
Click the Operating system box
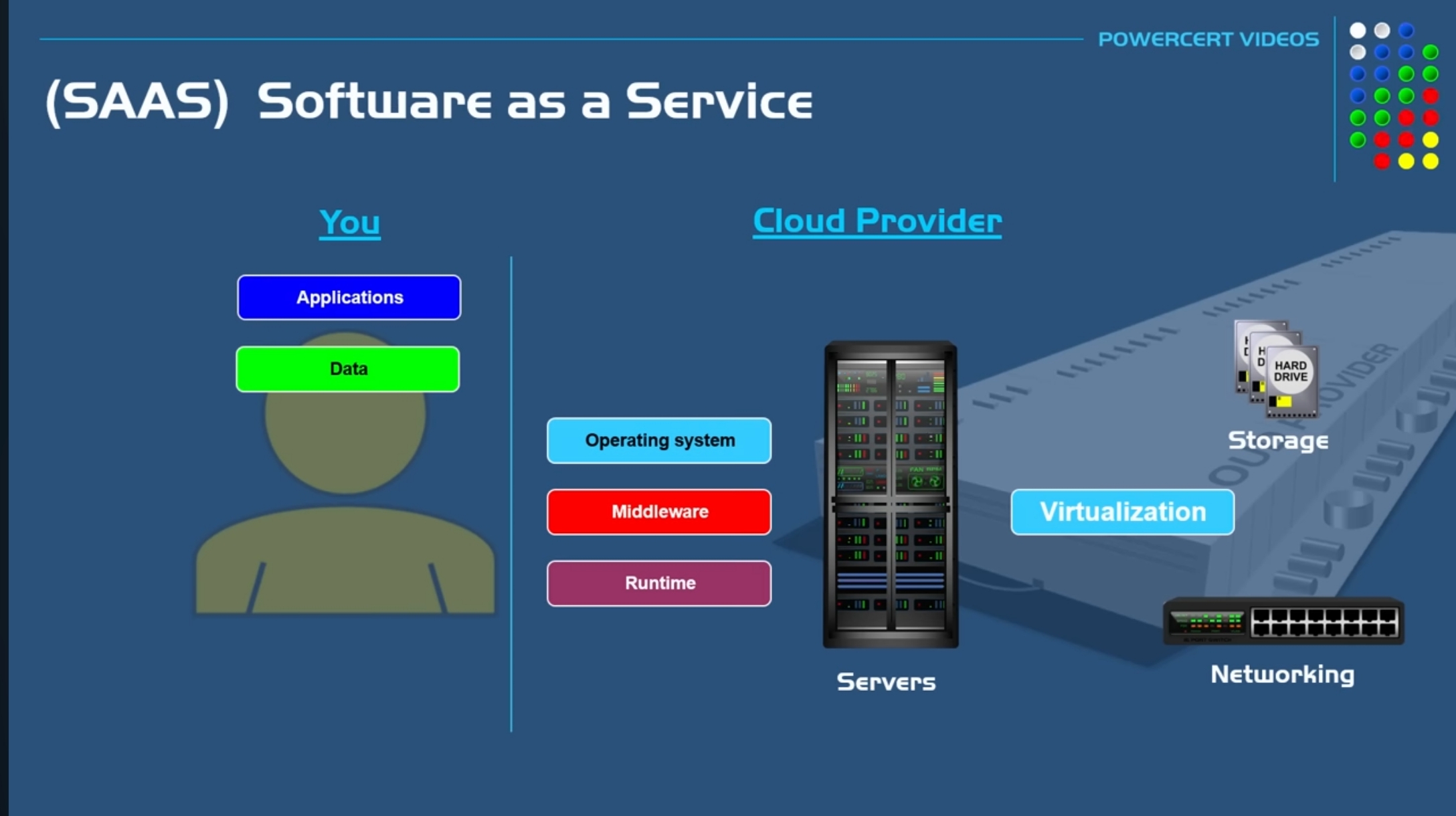[x=659, y=441]
